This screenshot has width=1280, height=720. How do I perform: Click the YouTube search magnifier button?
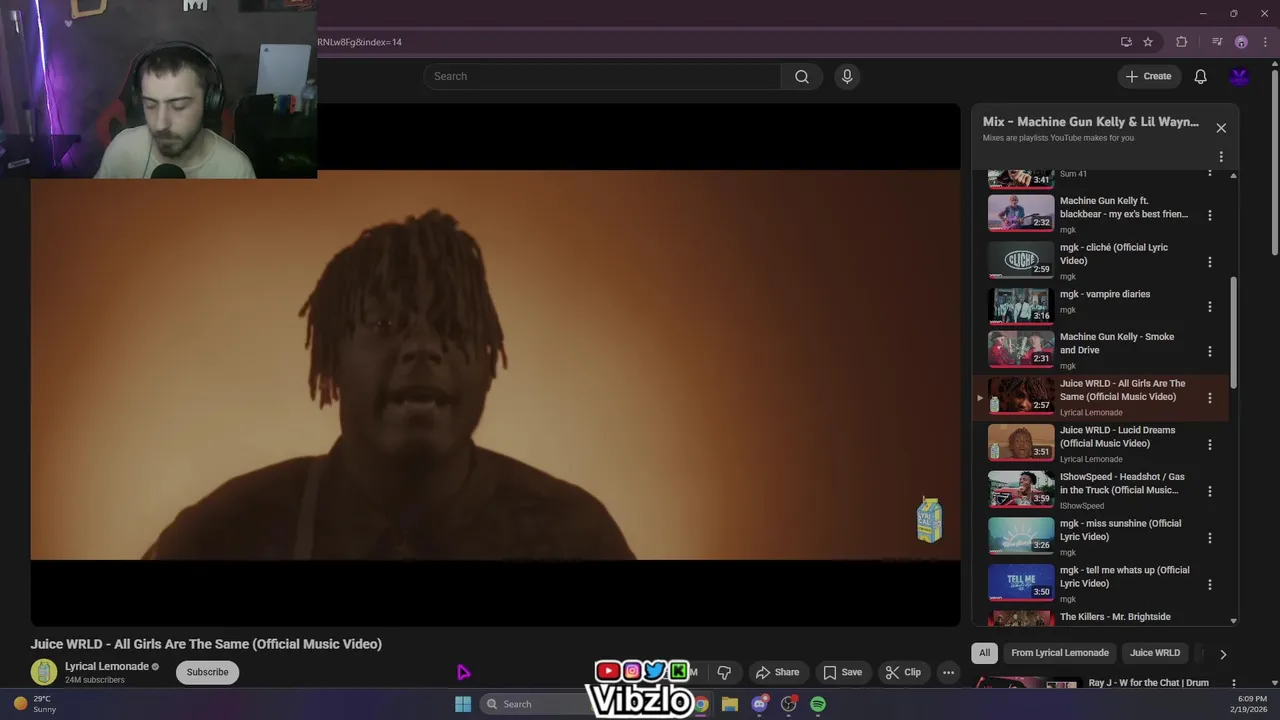point(801,76)
